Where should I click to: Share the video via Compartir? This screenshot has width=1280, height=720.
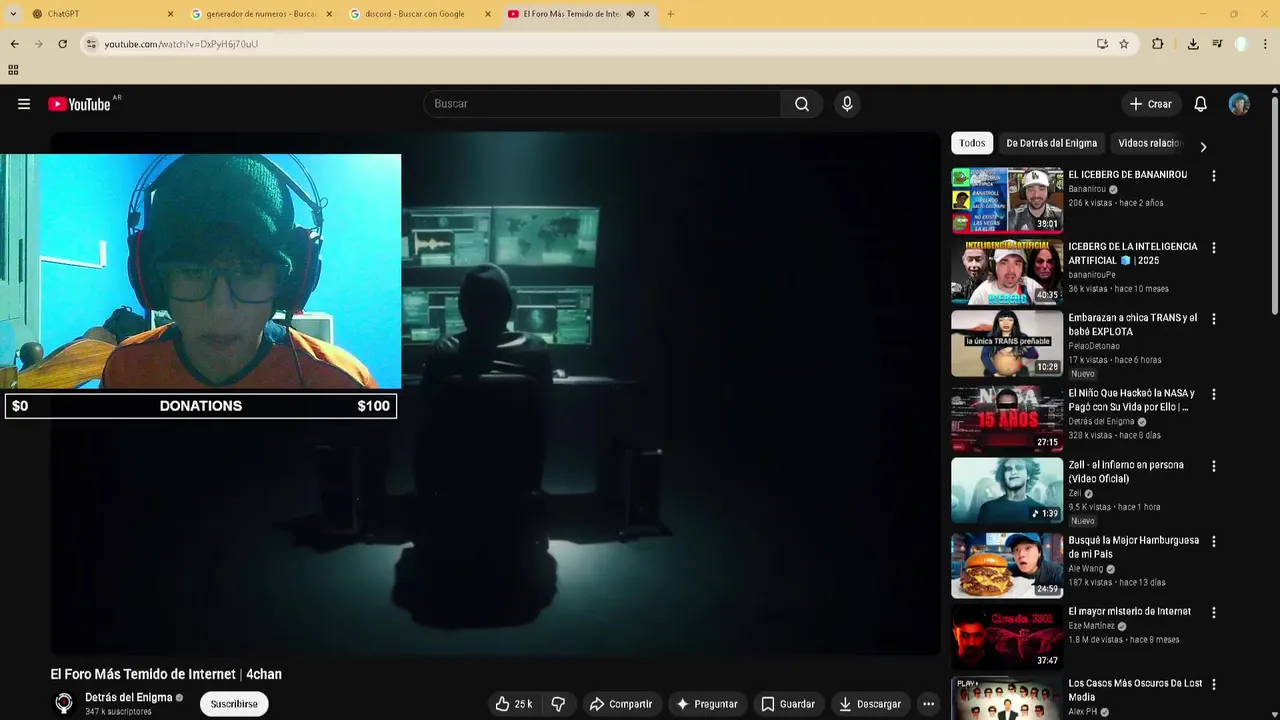click(620, 704)
